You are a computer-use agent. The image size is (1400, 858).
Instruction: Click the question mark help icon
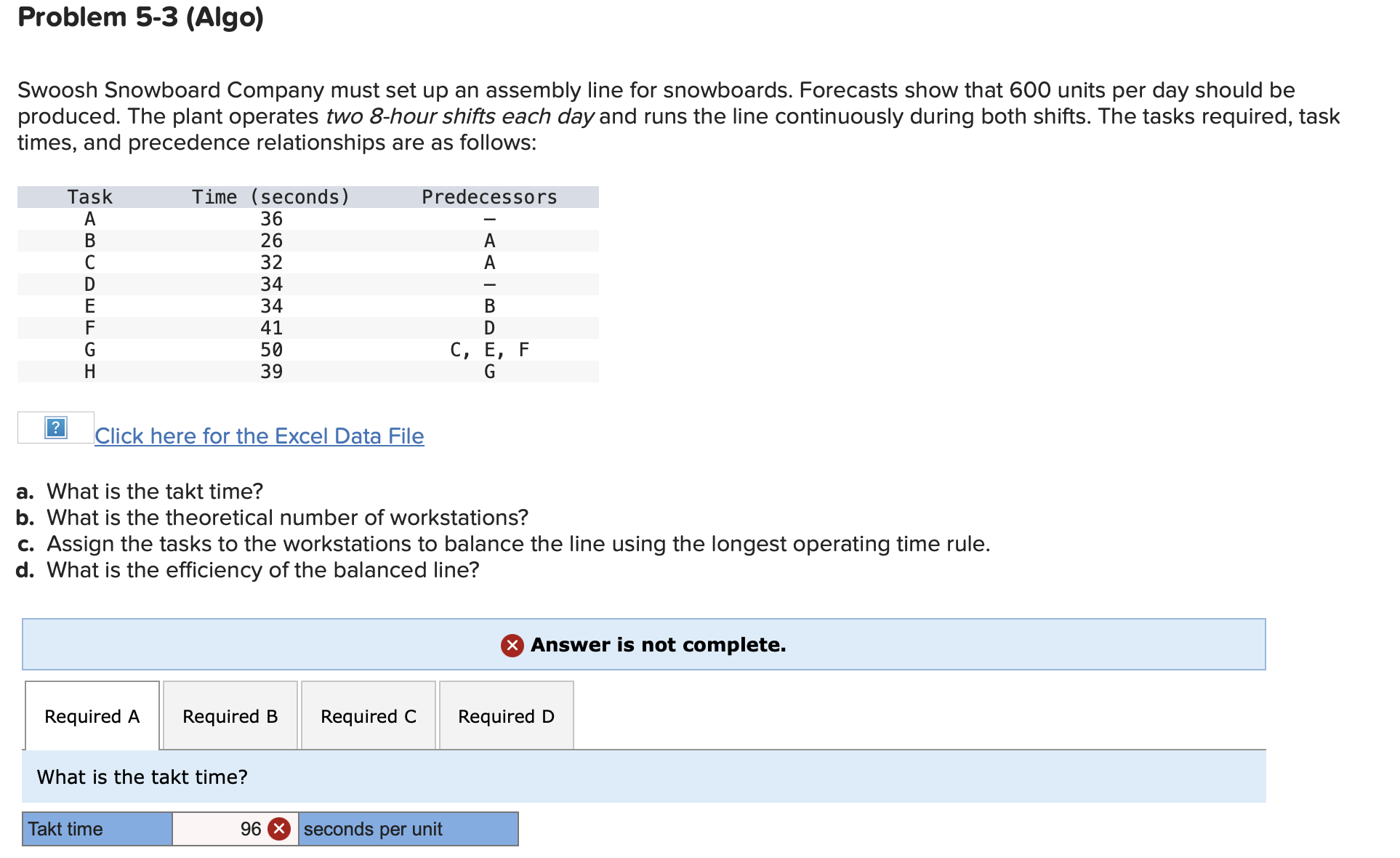[55, 428]
